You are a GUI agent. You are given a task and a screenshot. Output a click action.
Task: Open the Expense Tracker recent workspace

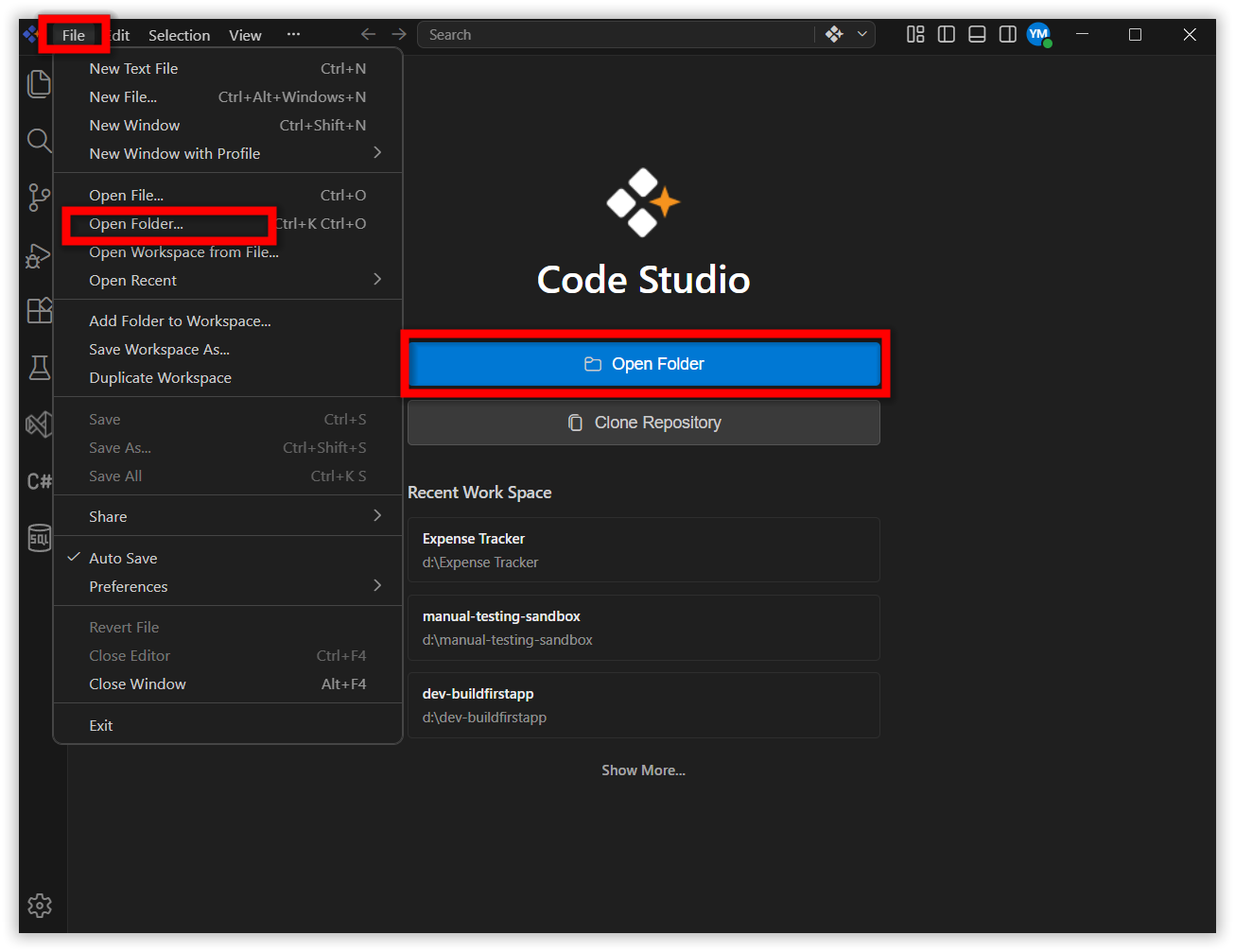[x=644, y=549]
